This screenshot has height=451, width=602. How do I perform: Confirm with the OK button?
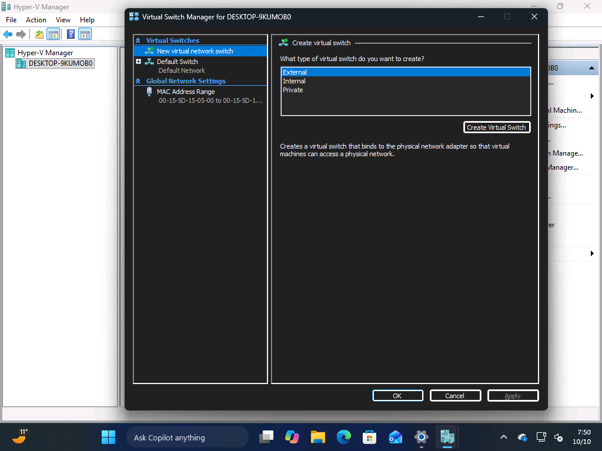[x=397, y=396]
